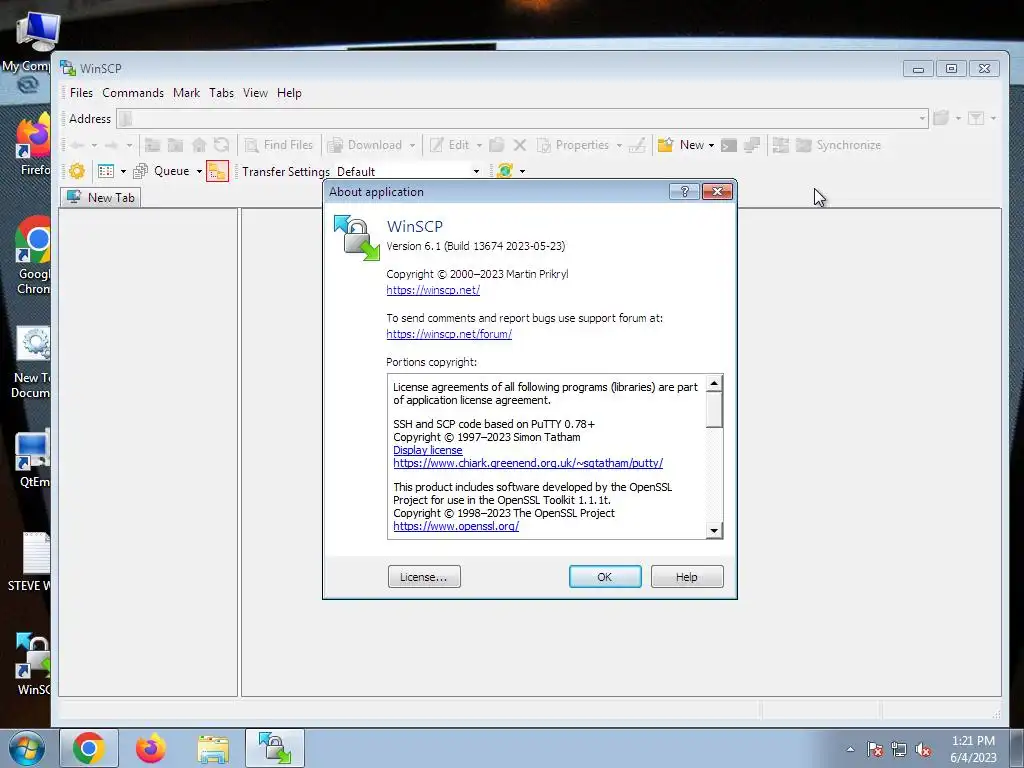This screenshot has height=768, width=1024.
Task: Expand the back history dropdown arrow
Action: tap(94, 145)
